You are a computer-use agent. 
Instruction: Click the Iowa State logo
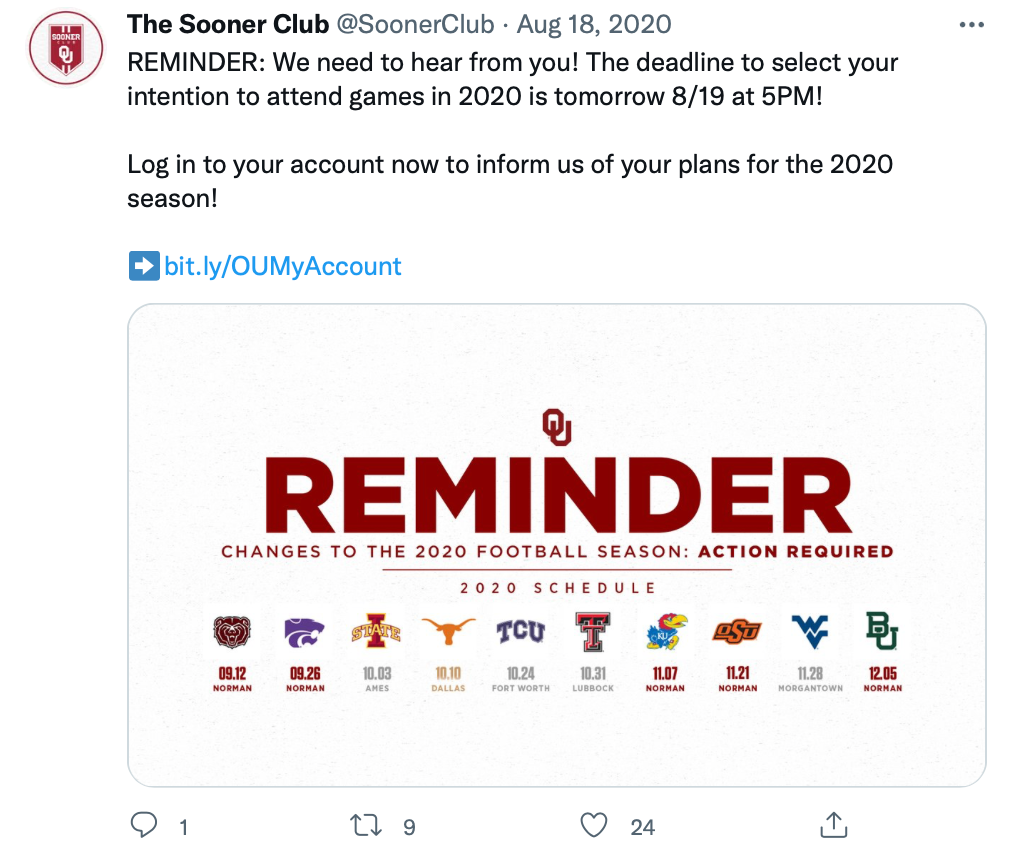375,632
